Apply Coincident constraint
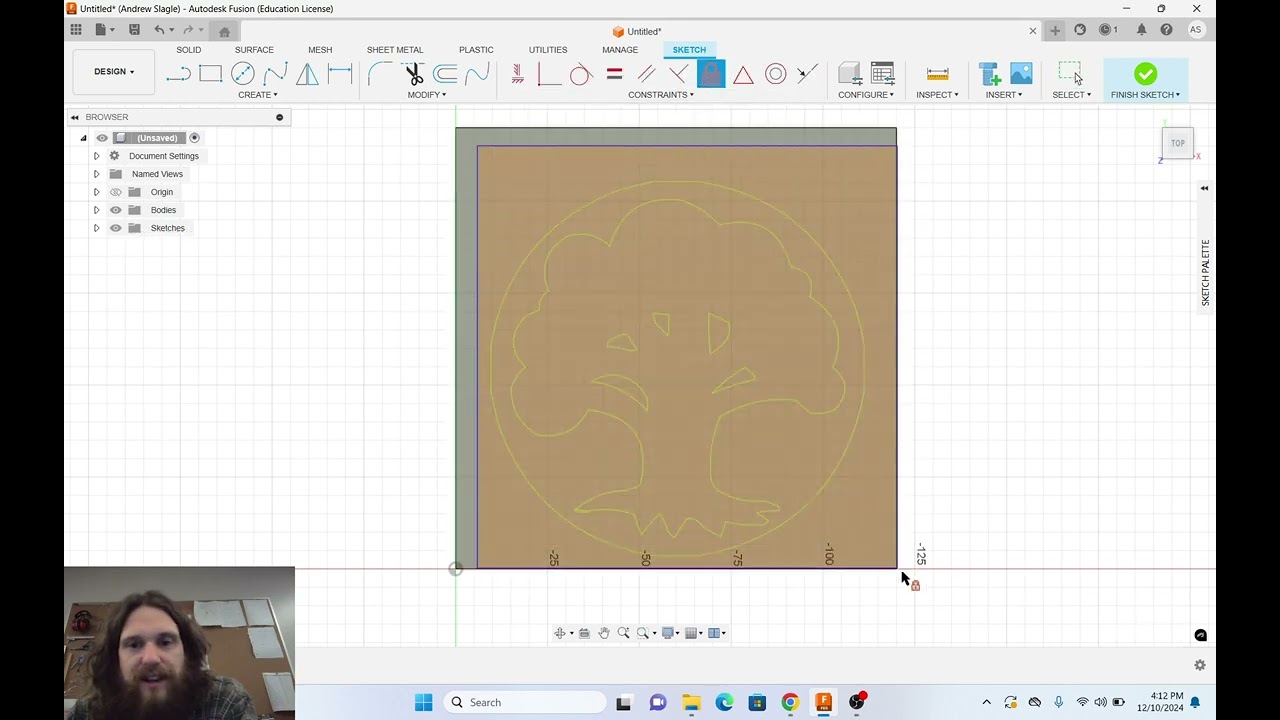This screenshot has width=1280, height=720. pyautogui.click(x=549, y=74)
